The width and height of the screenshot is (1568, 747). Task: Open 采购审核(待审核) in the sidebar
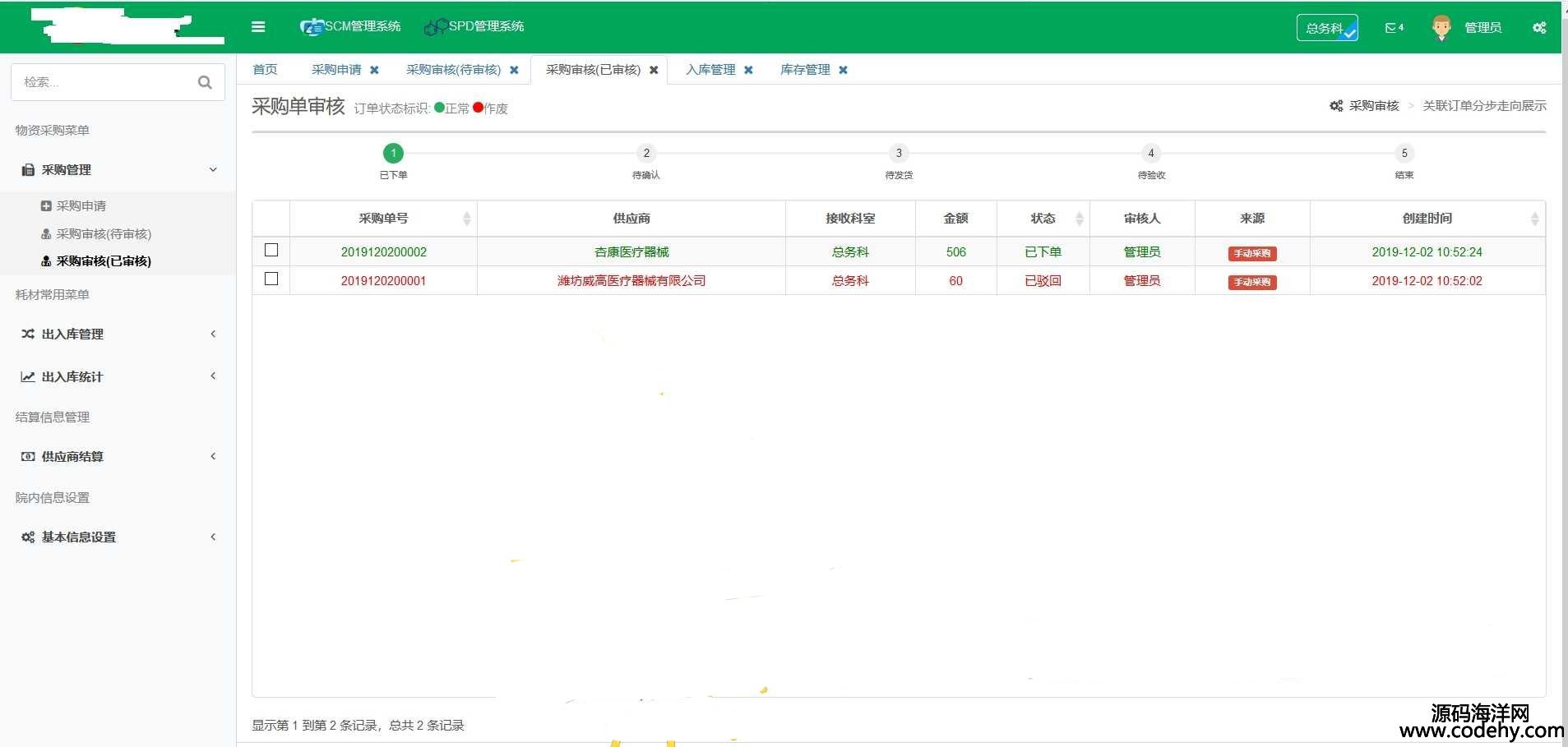[104, 234]
